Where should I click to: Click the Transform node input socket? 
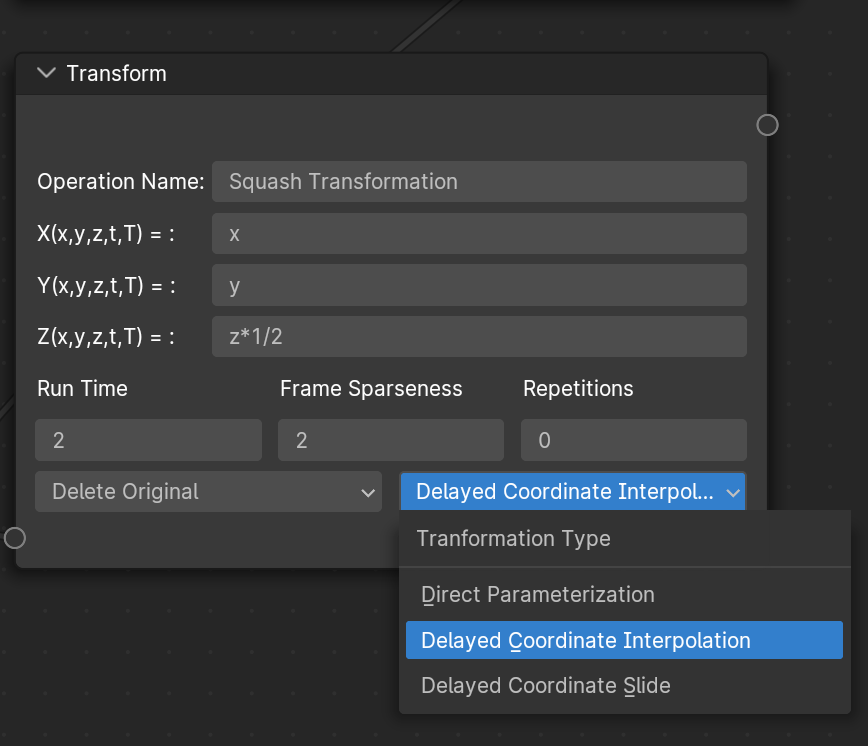(15, 538)
